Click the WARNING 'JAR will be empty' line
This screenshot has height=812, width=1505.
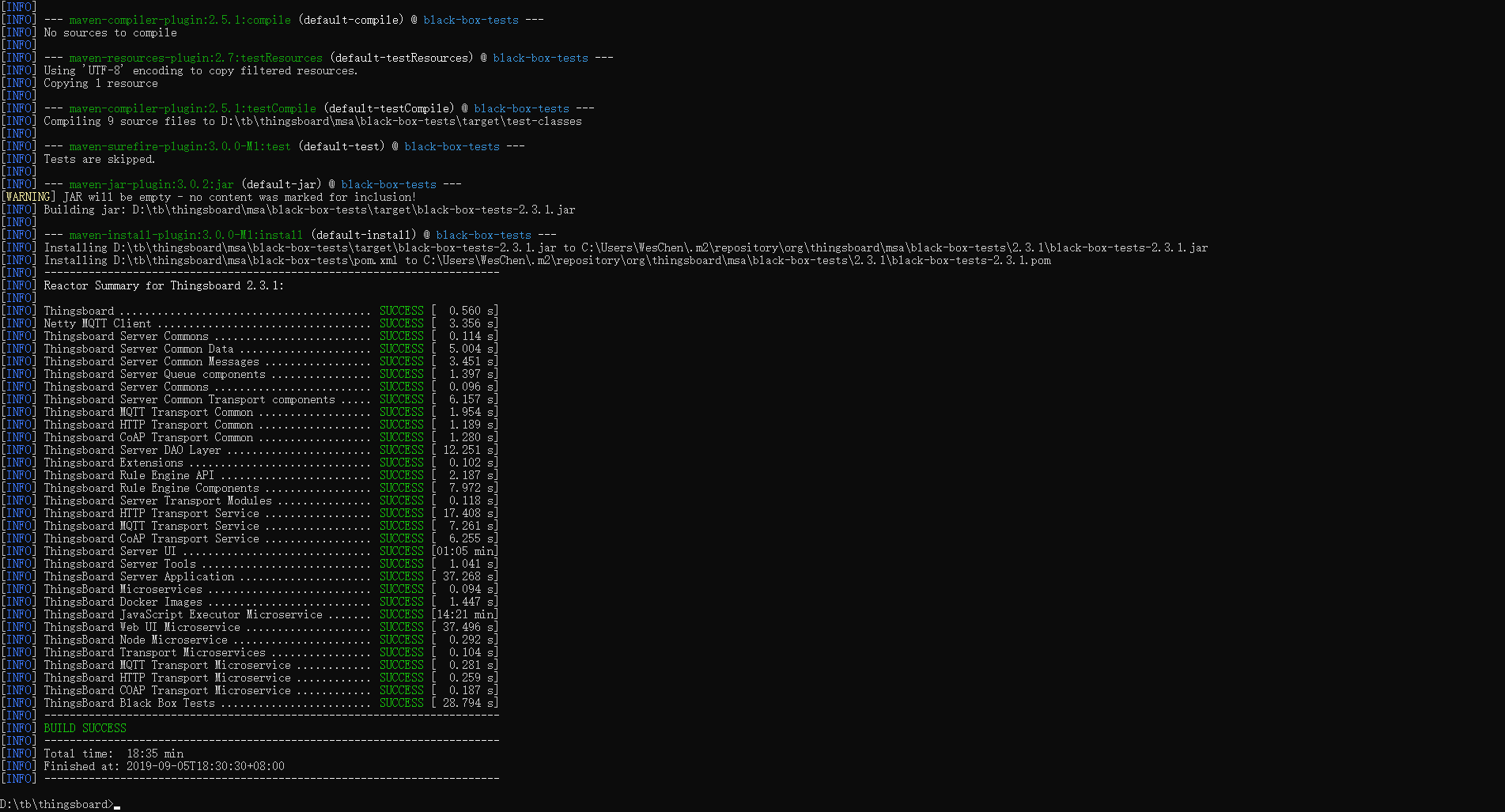209,197
